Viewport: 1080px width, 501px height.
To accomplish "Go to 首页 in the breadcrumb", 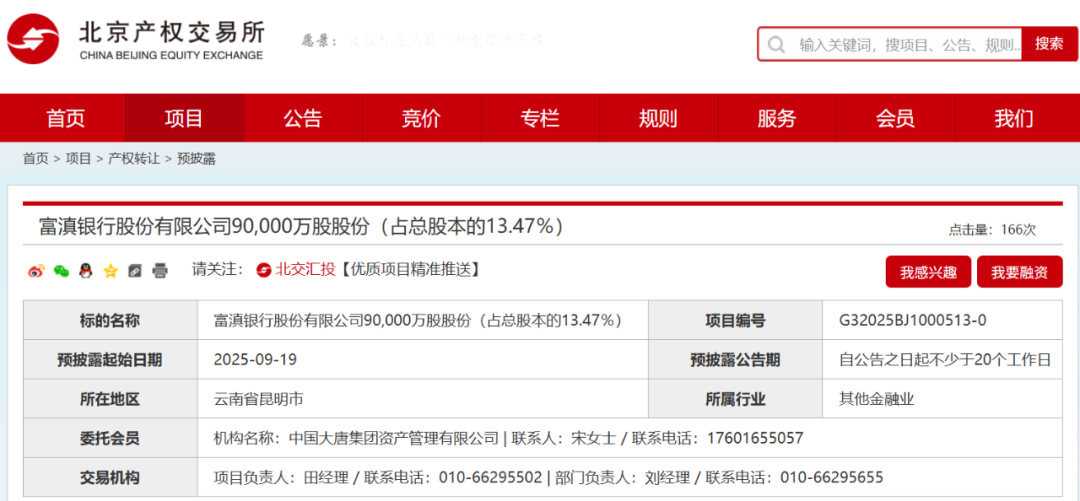I will coord(35,159).
